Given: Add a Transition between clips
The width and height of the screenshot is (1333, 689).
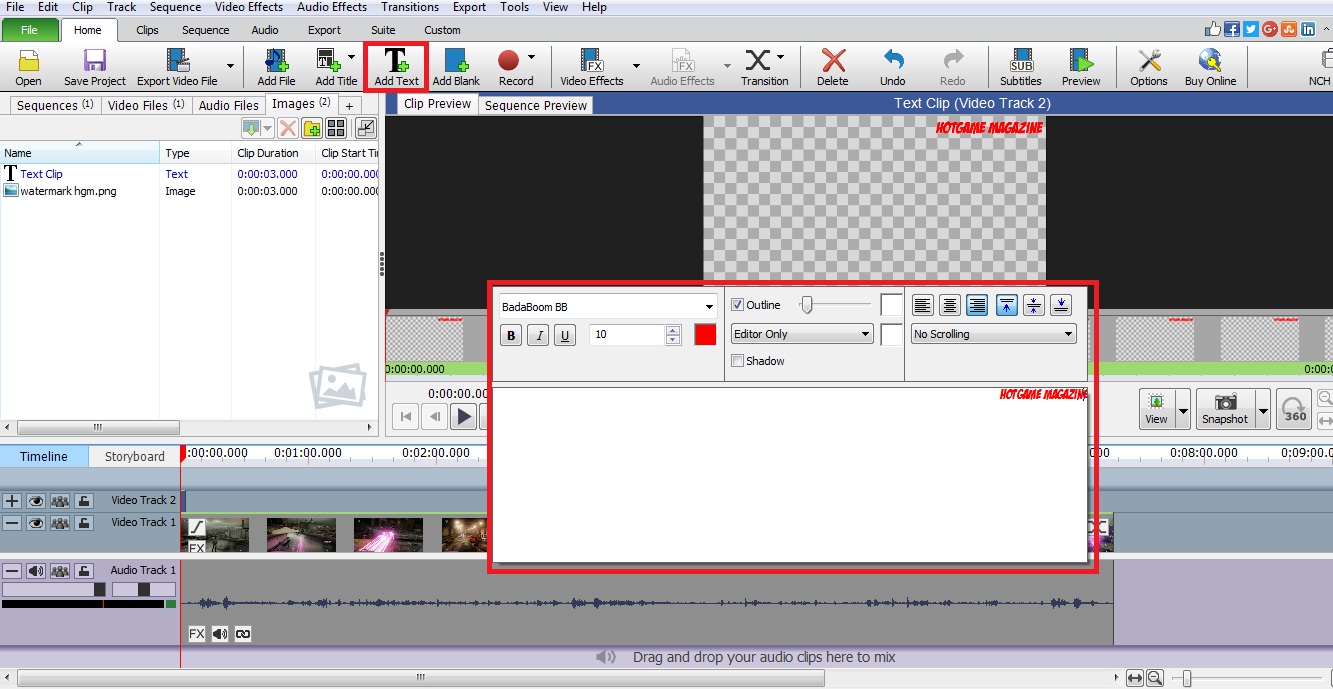Looking at the screenshot, I should (762, 66).
